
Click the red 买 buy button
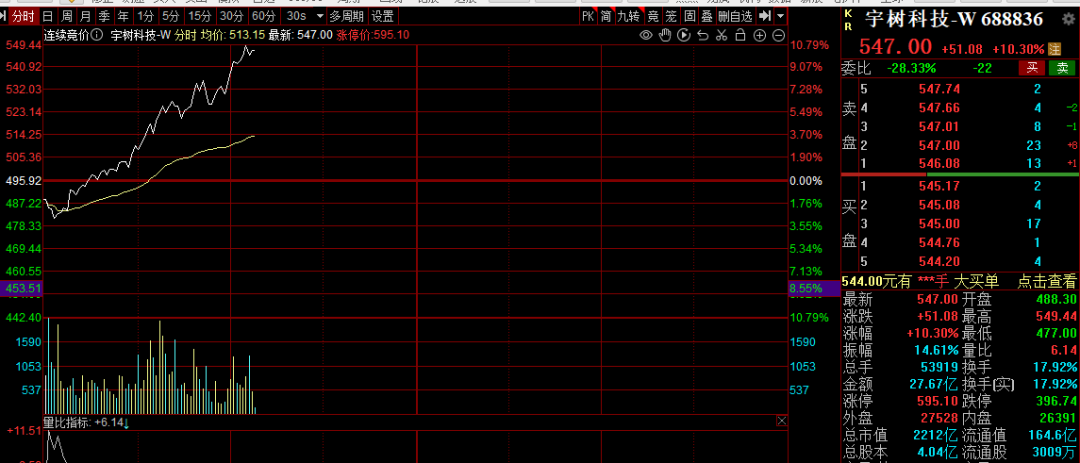click(1032, 68)
